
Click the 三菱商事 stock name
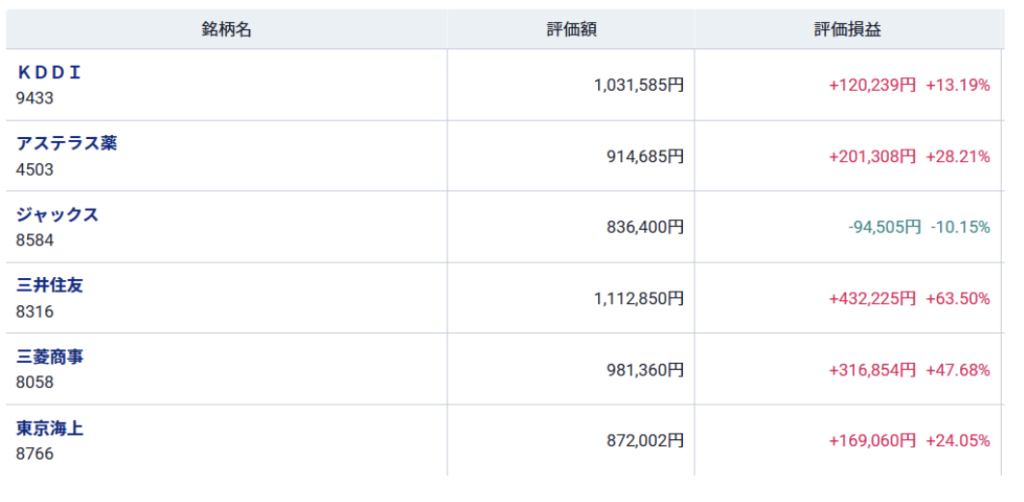click(x=50, y=356)
